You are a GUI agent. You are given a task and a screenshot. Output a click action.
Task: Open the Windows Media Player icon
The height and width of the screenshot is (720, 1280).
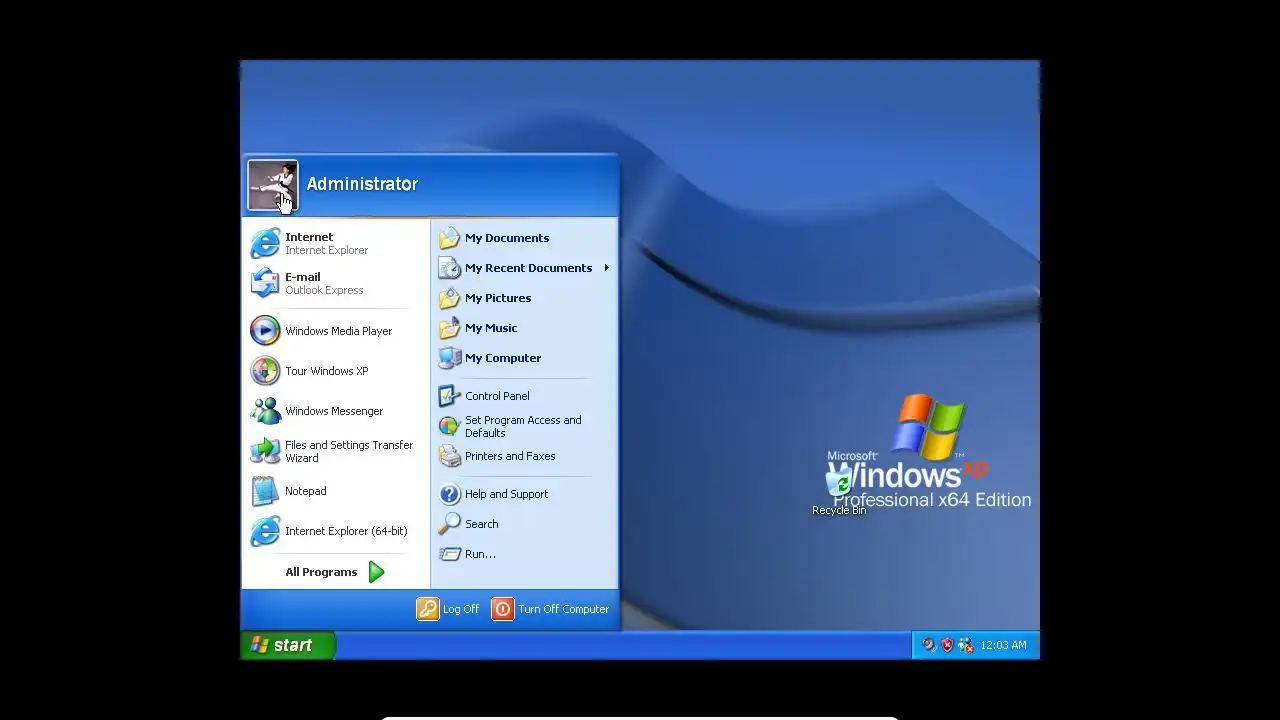265,330
